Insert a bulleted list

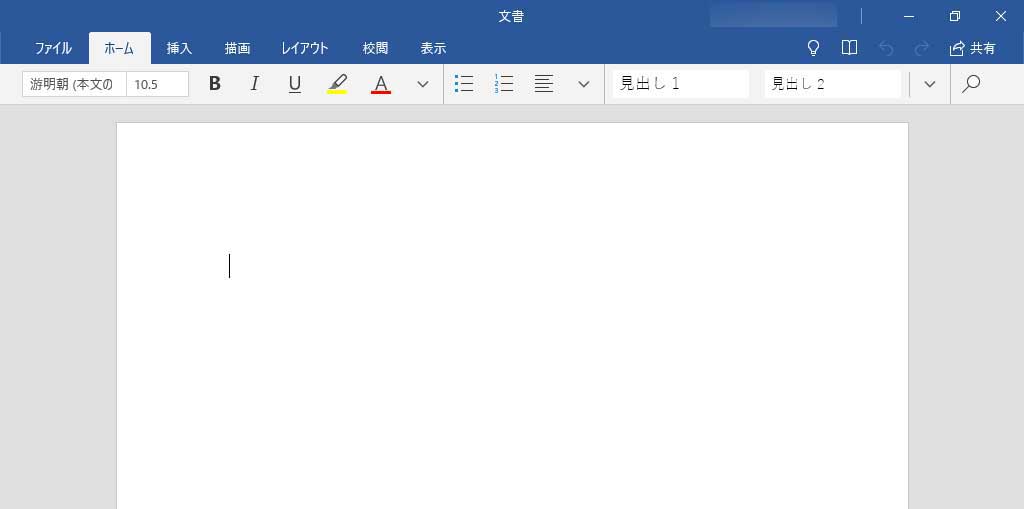[x=464, y=84]
